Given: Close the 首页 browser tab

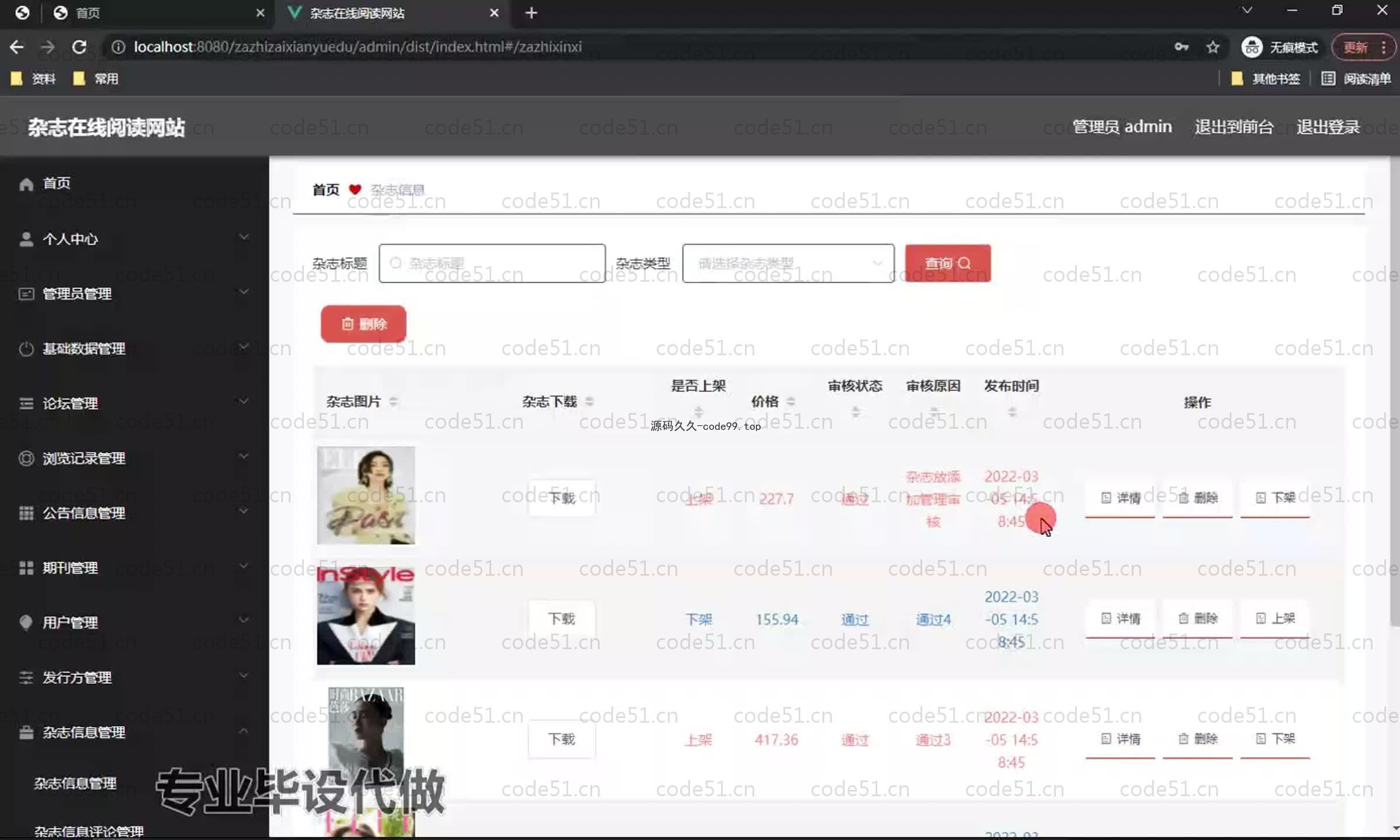Looking at the screenshot, I should (x=260, y=13).
